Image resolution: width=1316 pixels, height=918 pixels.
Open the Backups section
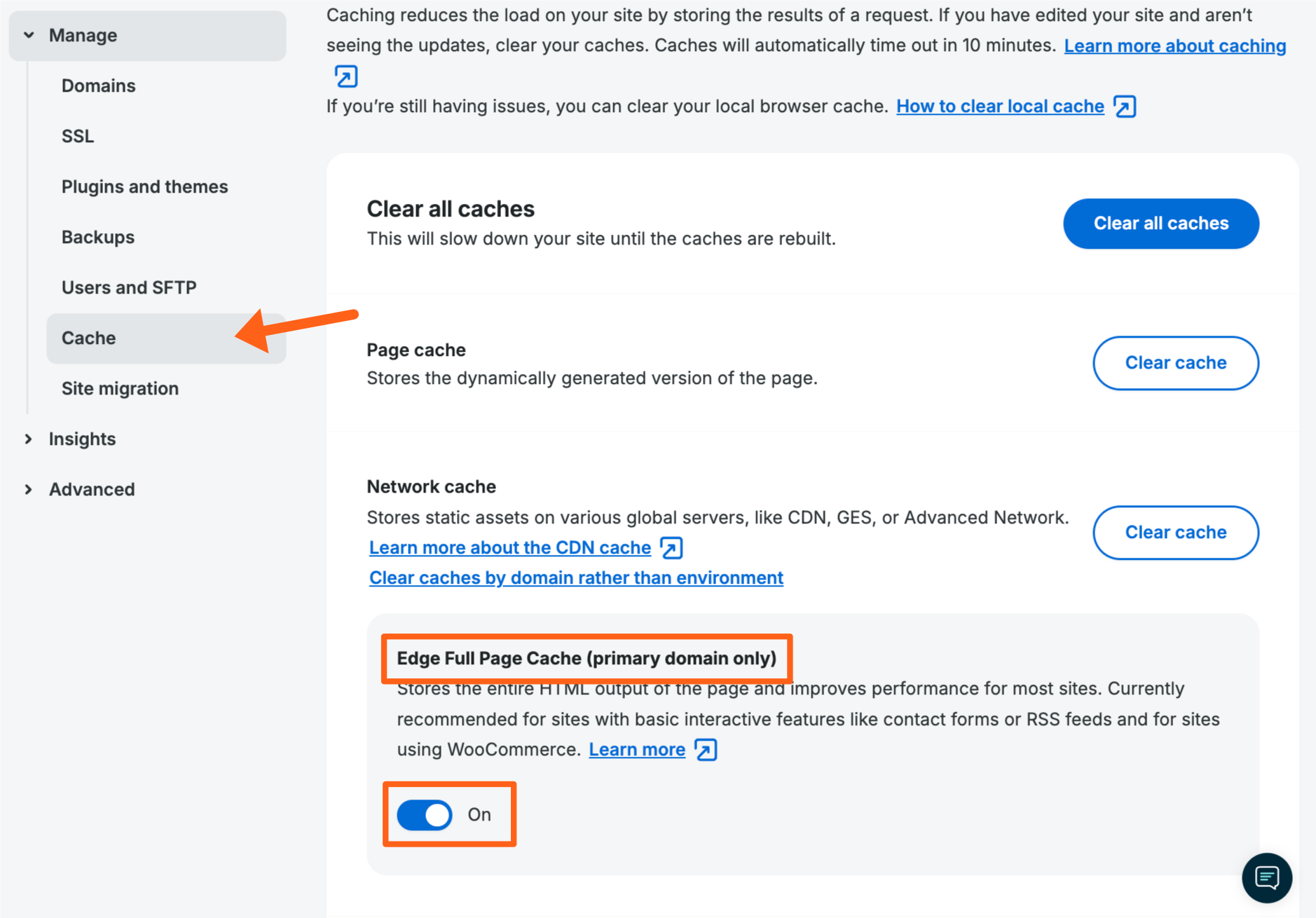pos(97,237)
